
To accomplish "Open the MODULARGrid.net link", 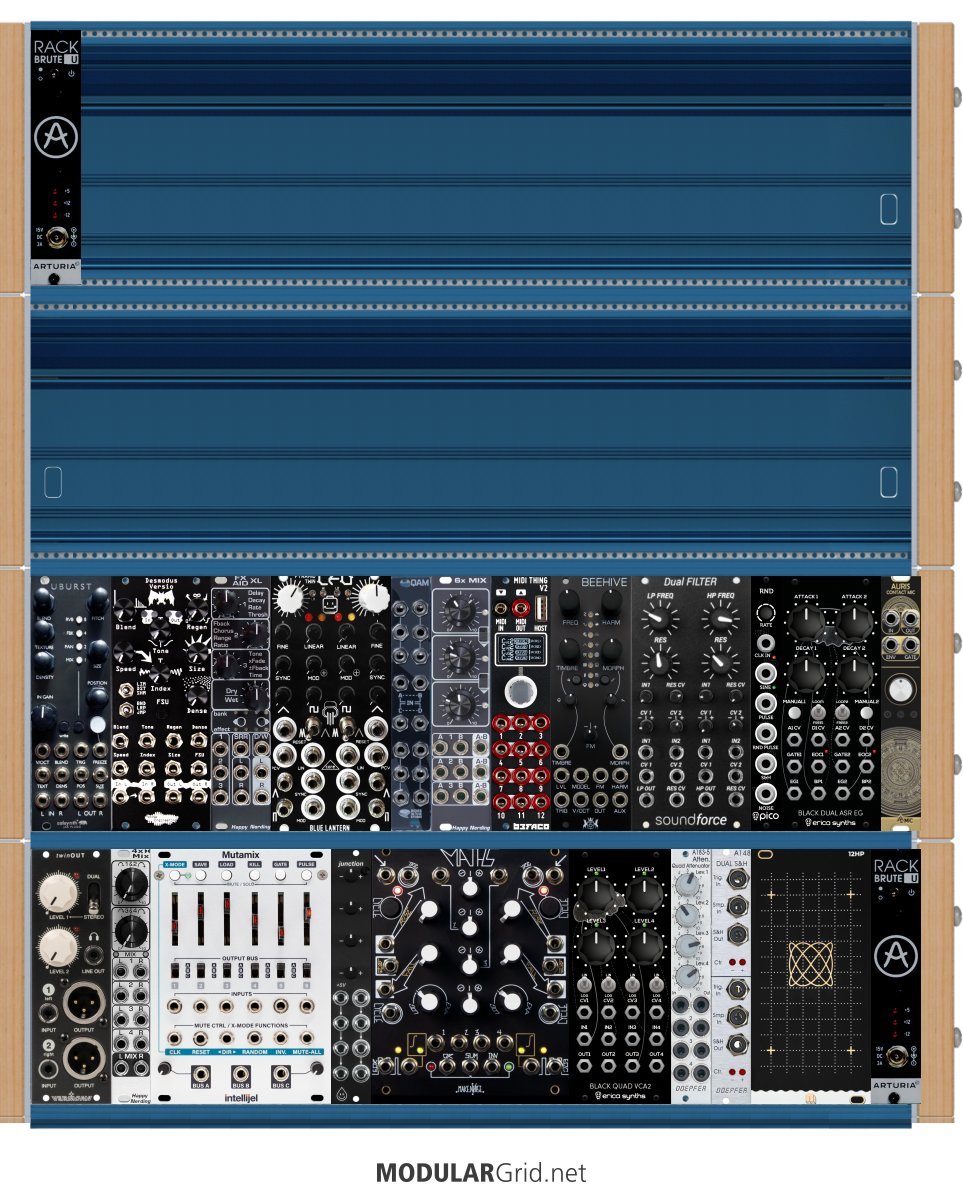I will pyautogui.click(x=481, y=1173).
